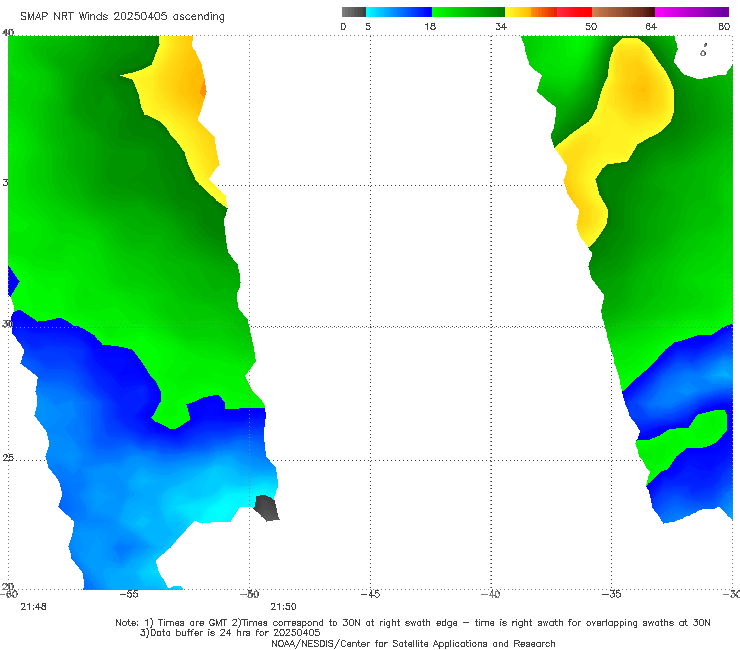Click the colorbar label "5"
The height and width of the screenshot is (650, 740).
point(368,26)
